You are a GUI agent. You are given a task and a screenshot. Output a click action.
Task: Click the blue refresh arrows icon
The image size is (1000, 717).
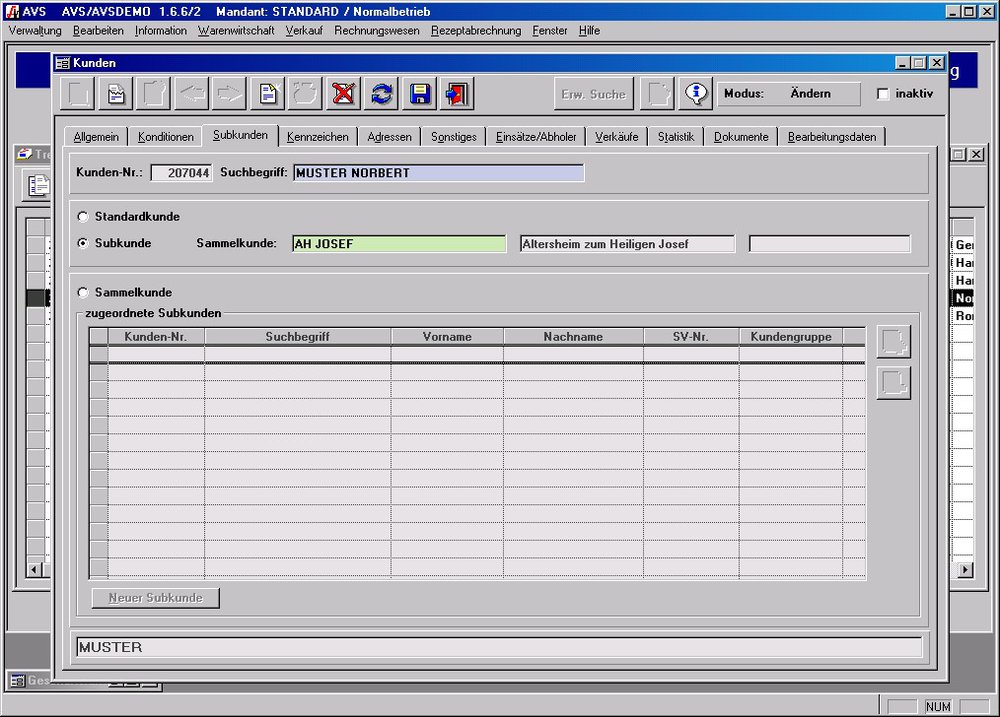click(x=381, y=94)
